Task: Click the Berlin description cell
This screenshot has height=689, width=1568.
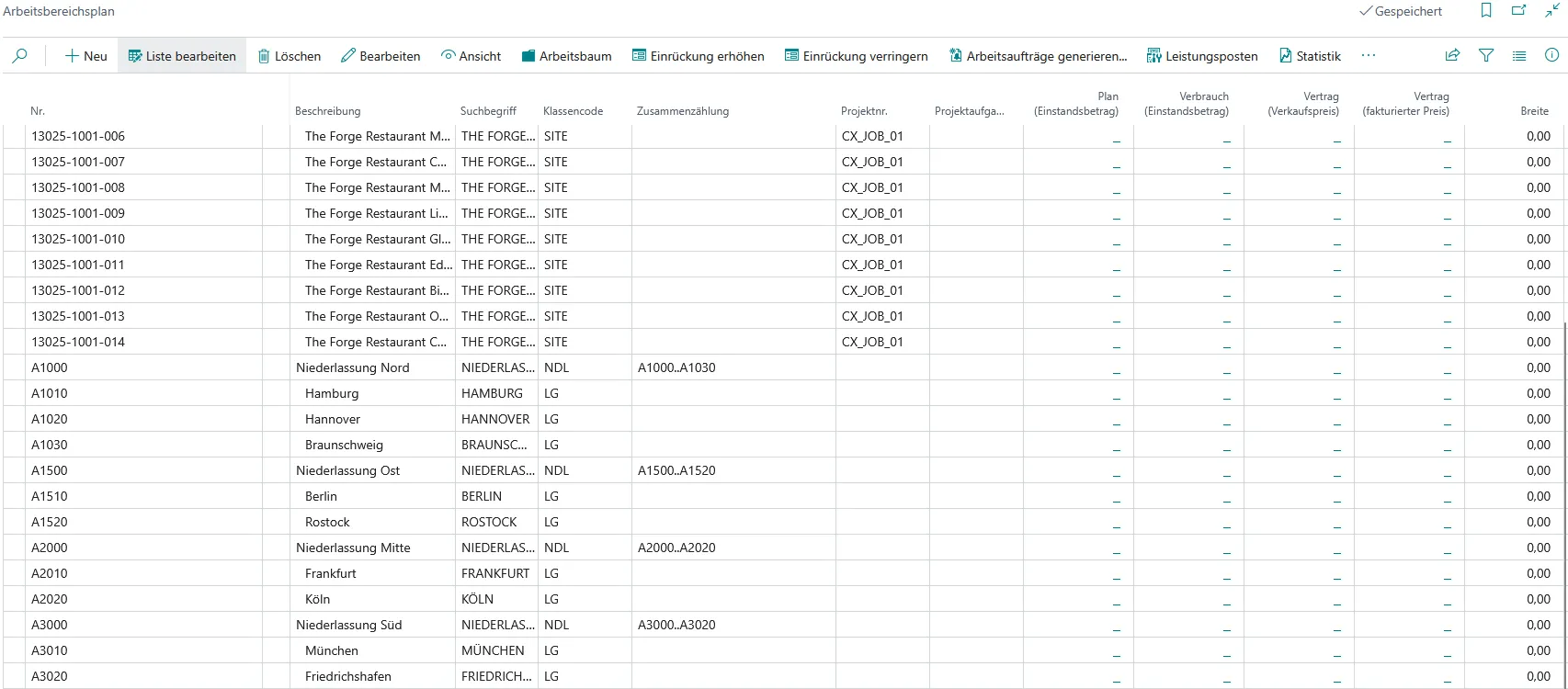Action: point(321,496)
